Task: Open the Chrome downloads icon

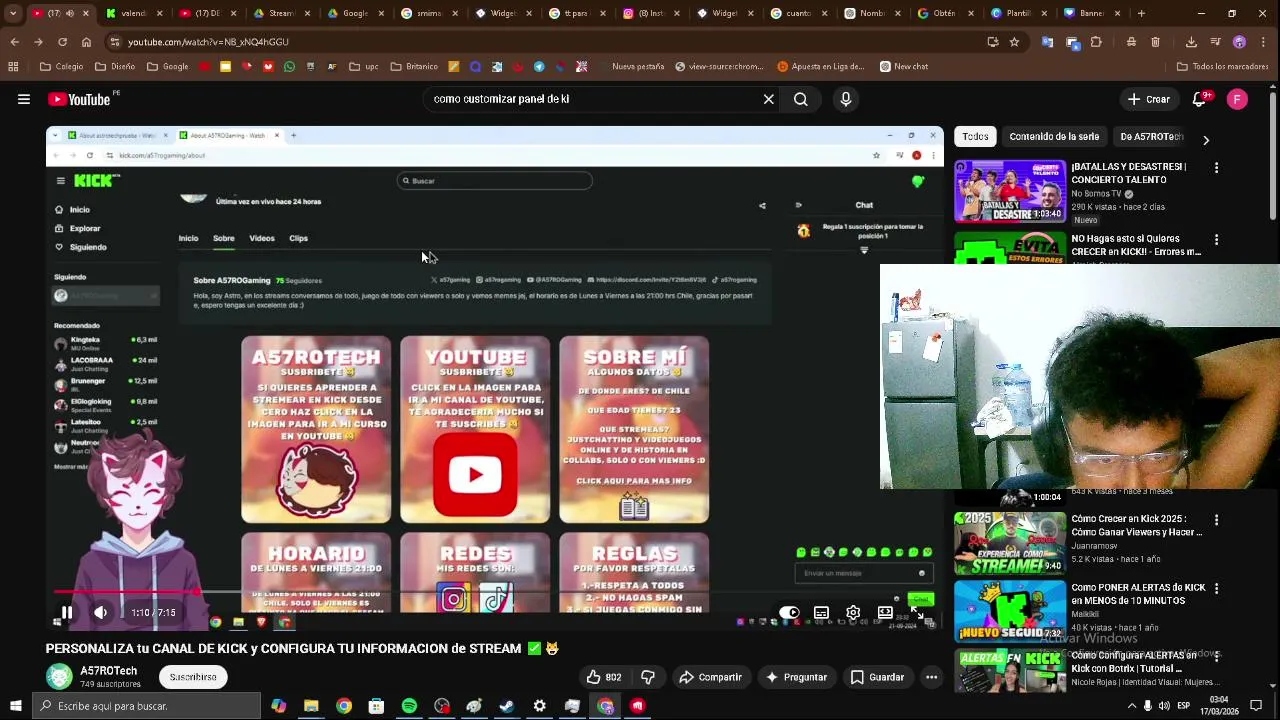Action: click(1191, 42)
